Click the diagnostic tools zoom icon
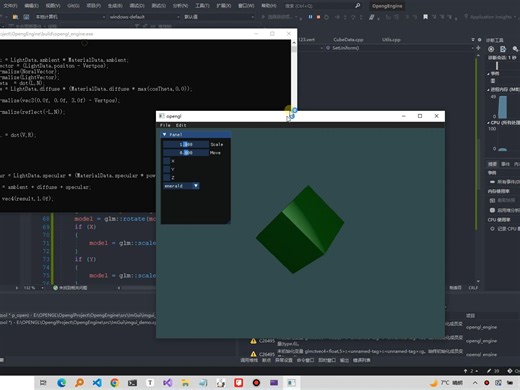The image size is (520, 390). point(515,49)
